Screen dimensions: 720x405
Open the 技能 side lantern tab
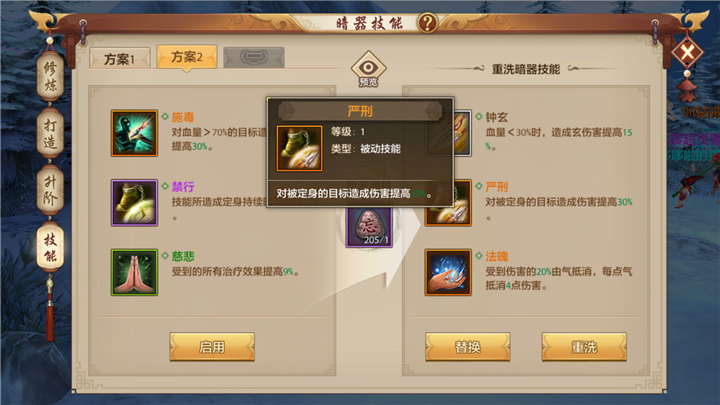coord(50,247)
